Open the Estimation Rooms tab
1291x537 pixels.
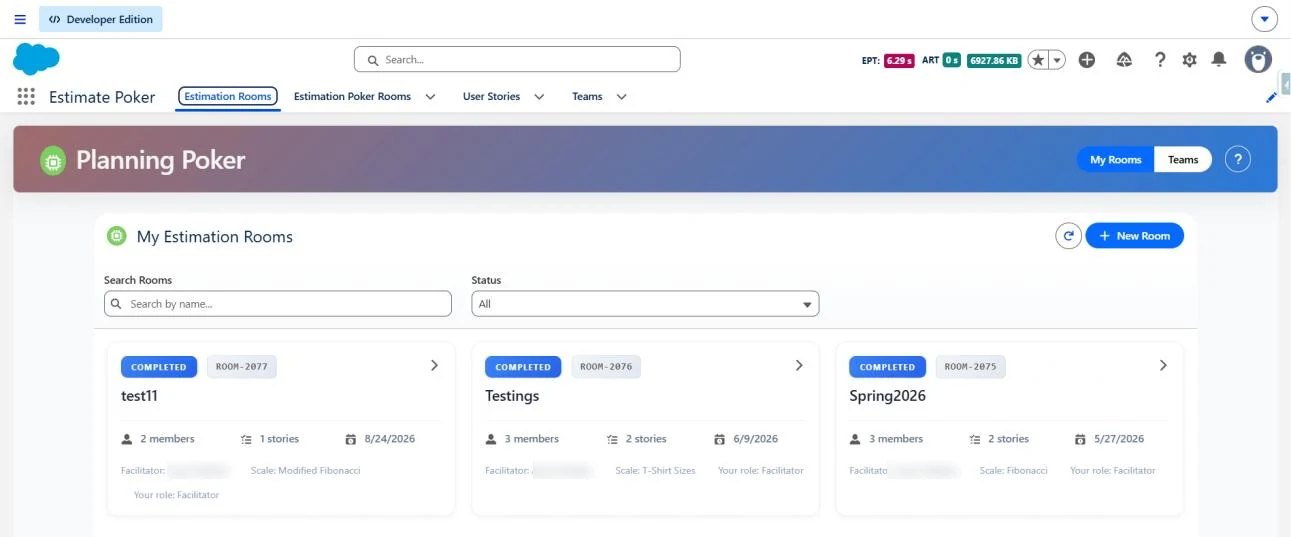[x=228, y=97]
